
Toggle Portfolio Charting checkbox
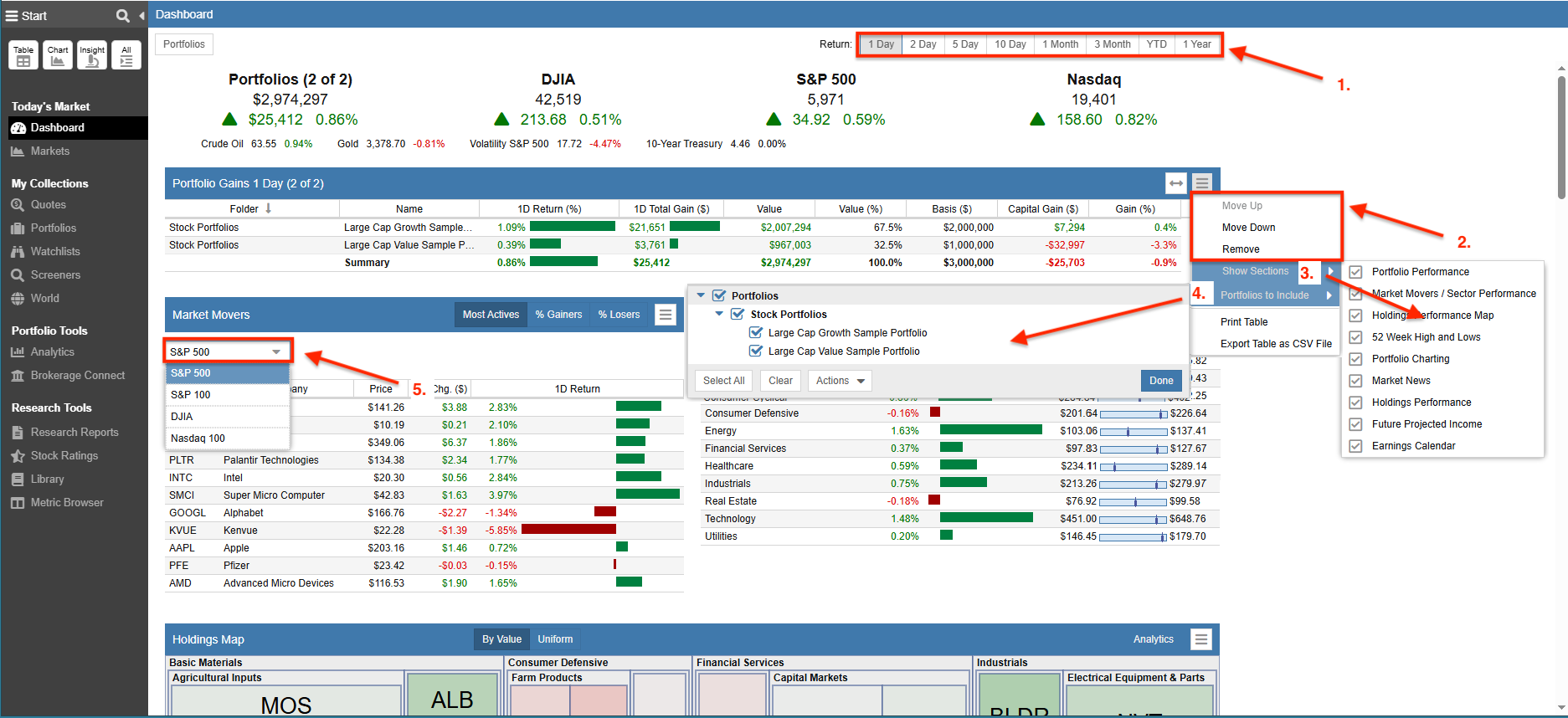point(1355,359)
